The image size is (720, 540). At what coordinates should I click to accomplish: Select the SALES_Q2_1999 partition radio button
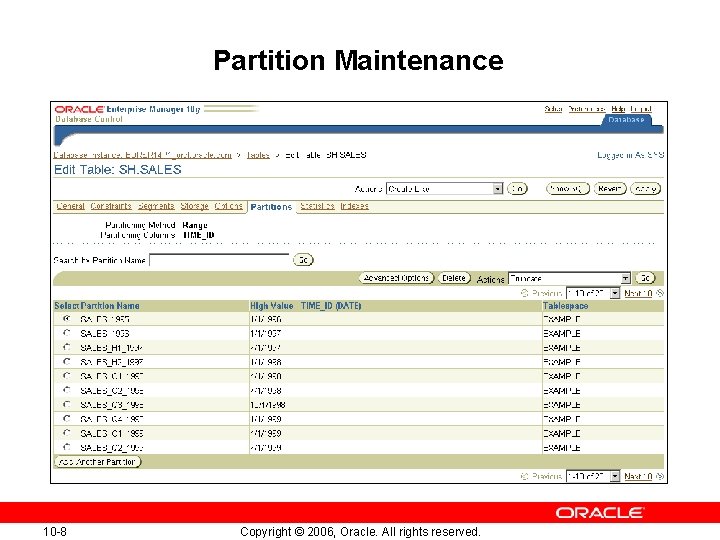67,447
